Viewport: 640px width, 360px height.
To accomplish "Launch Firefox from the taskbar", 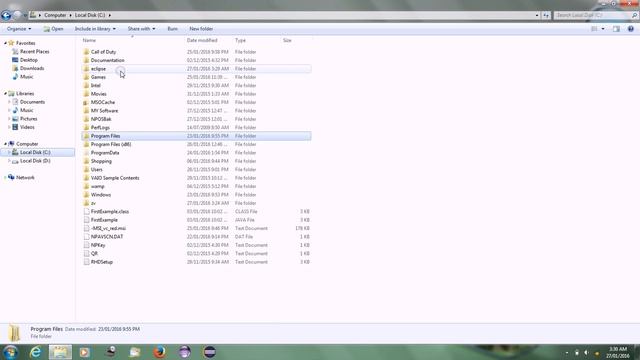I will (x=160, y=352).
